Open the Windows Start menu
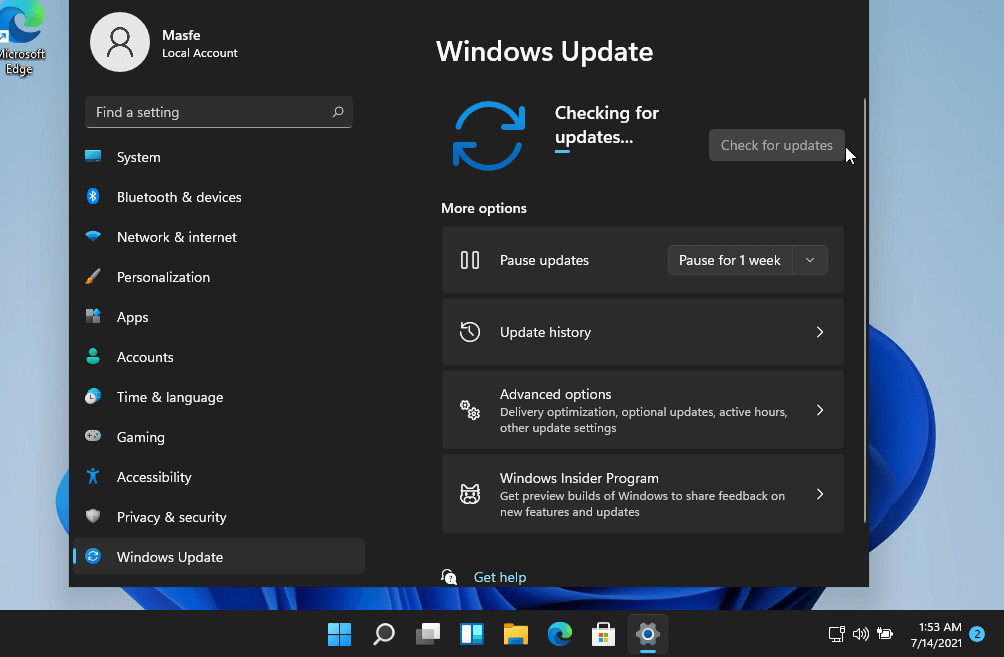This screenshot has width=1004, height=657. 339,634
